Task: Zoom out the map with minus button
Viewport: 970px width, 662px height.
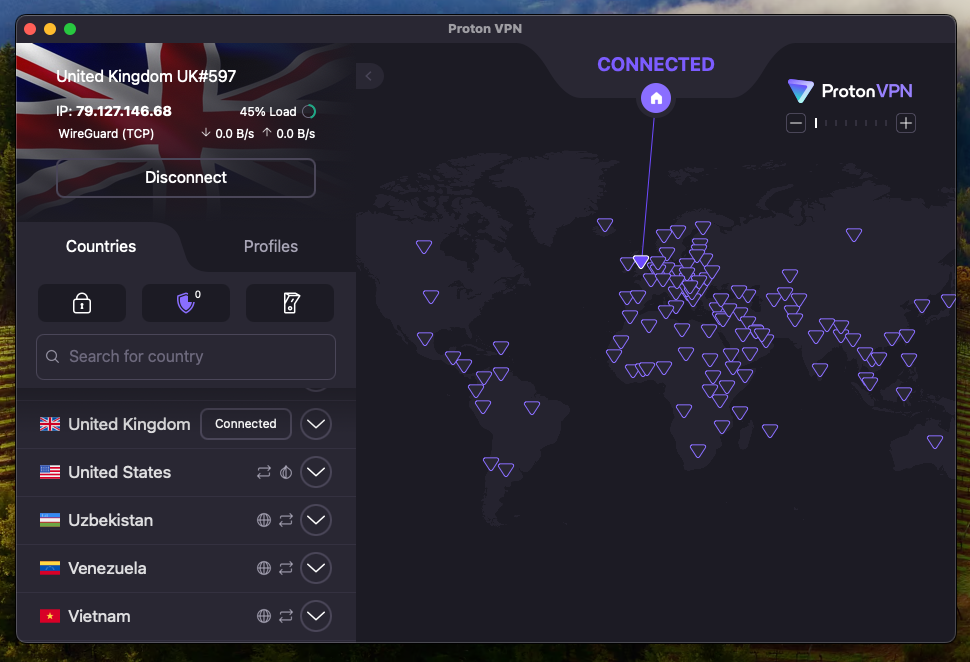Action: pos(796,123)
